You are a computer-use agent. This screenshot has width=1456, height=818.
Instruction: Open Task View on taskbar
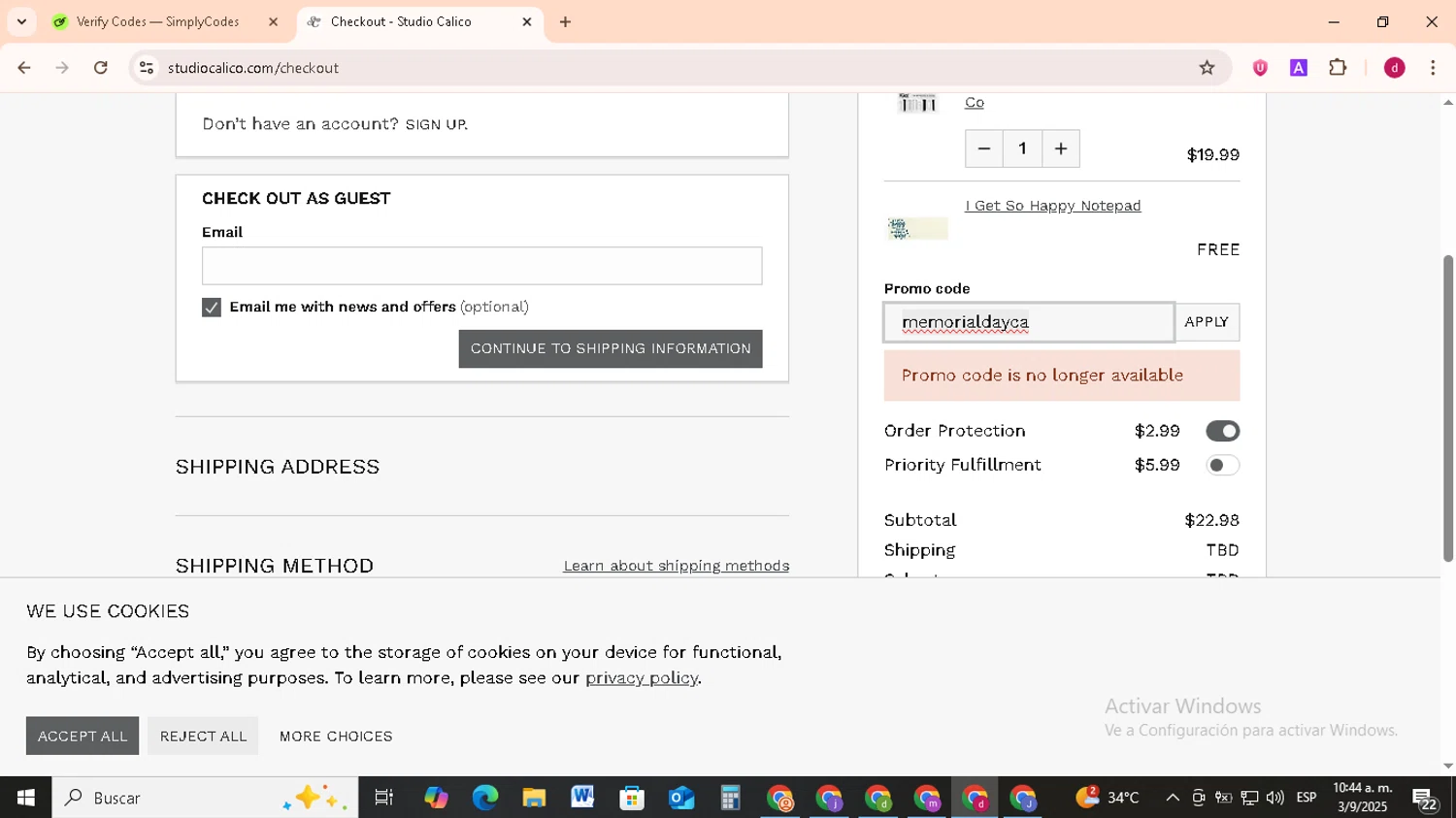point(384,798)
